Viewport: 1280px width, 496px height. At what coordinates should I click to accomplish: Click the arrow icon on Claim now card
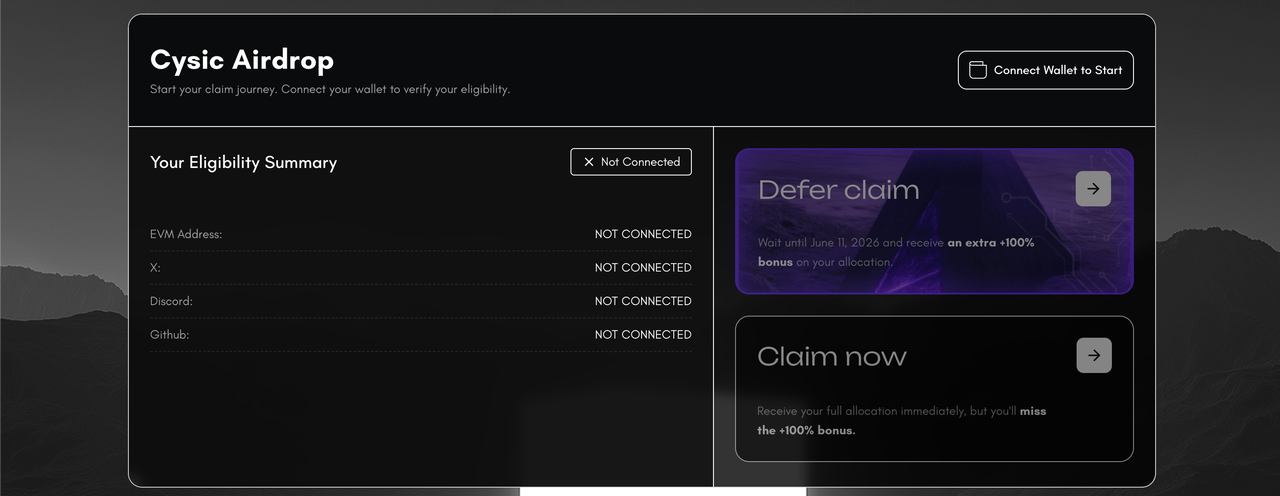coord(1094,355)
